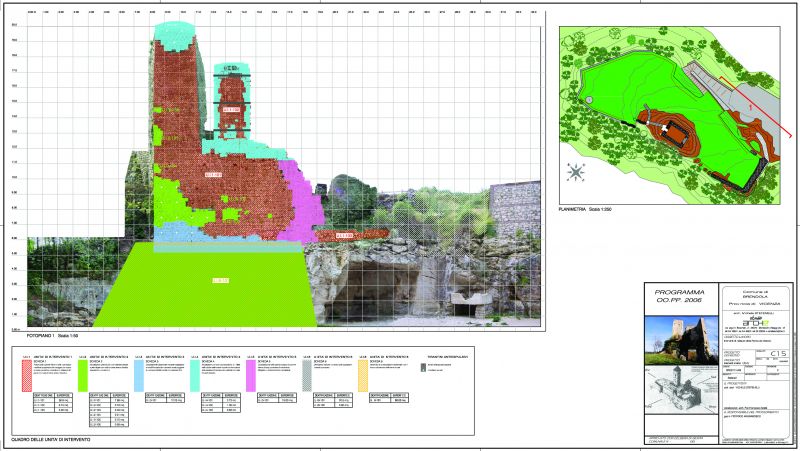Click the light blue Scheda 3 legend swatch
This screenshot has width=800, height=451.
pyautogui.click(x=139, y=375)
